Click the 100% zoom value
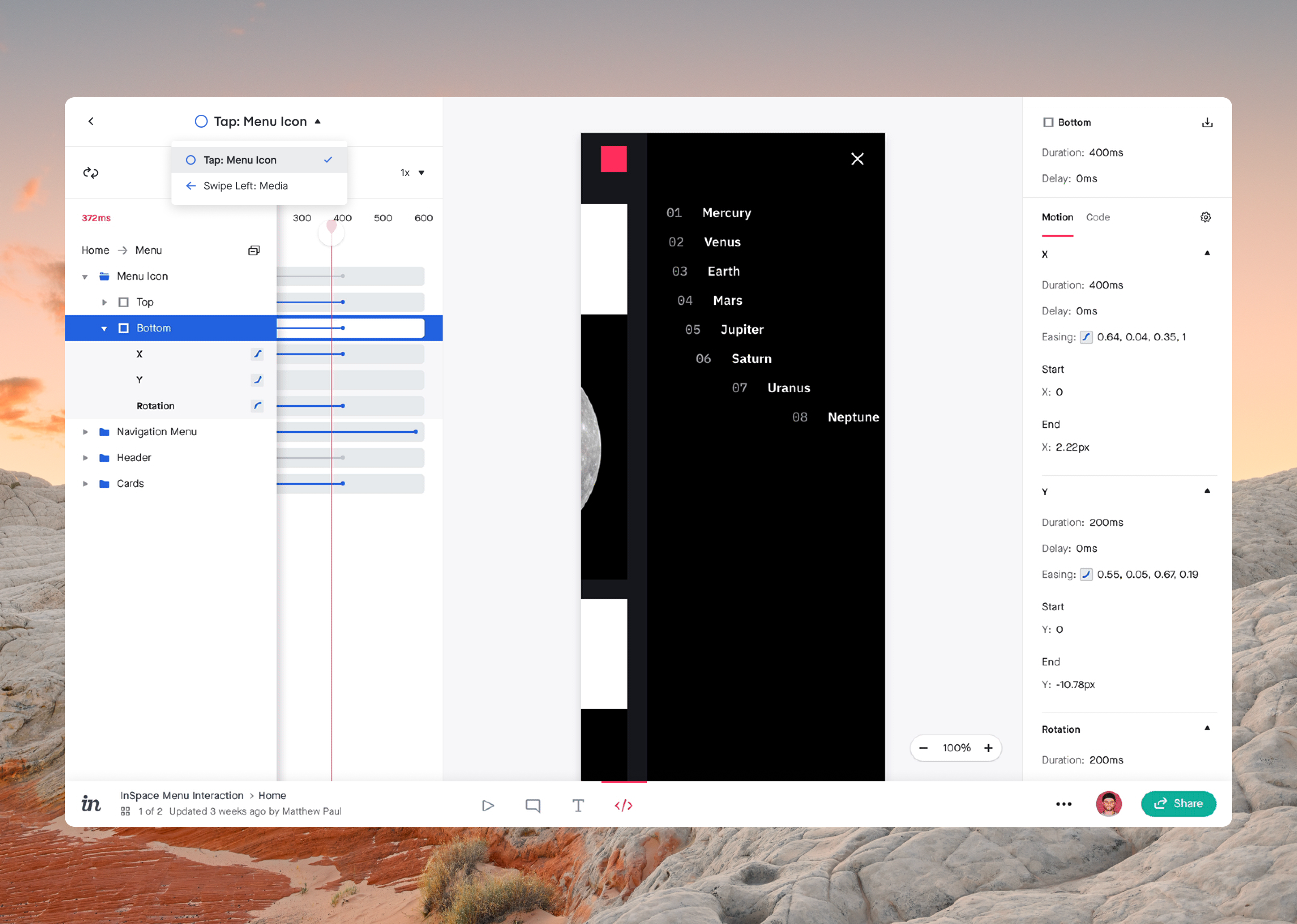Image resolution: width=1297 pixels, height=924 pixels. (x=956, y=748)
